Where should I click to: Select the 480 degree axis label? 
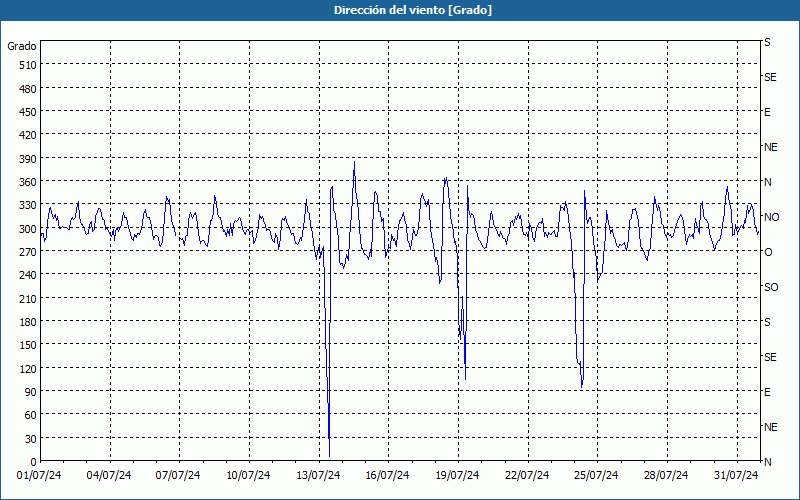(28, 89)
